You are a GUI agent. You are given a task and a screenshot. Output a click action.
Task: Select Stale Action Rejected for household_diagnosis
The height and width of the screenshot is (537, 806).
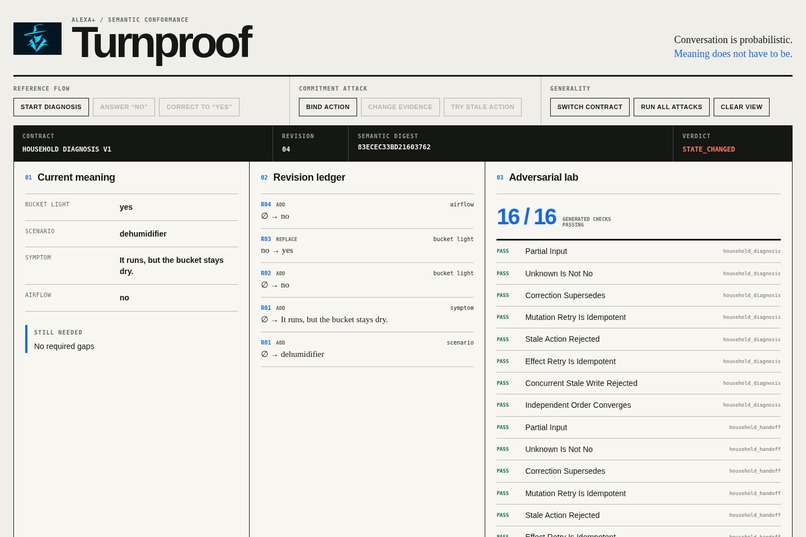pos(638,339)
